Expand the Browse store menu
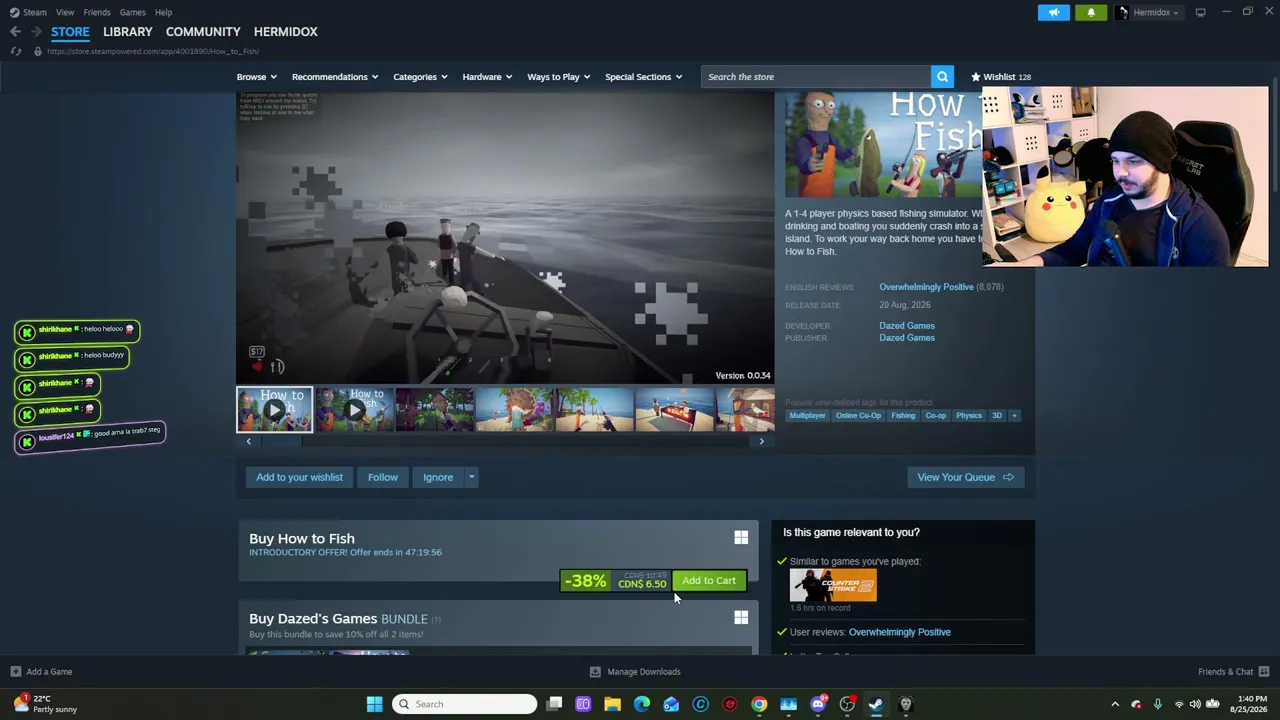Image resolution: width=1280 pixels, height=720 pixels. pos(257,77)
